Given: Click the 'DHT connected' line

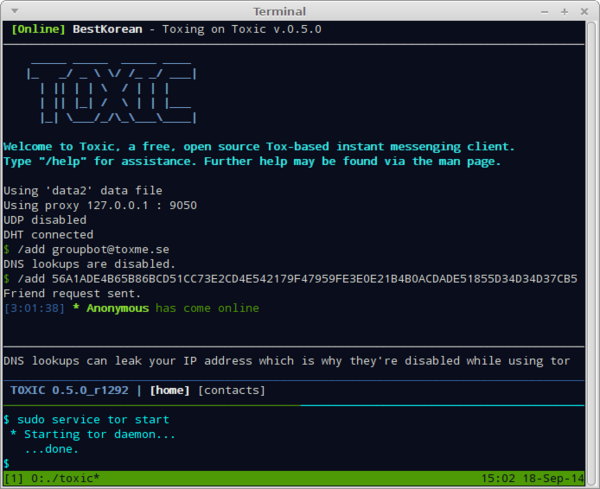Looking at the screenshot, I should [x=49, y=235].
